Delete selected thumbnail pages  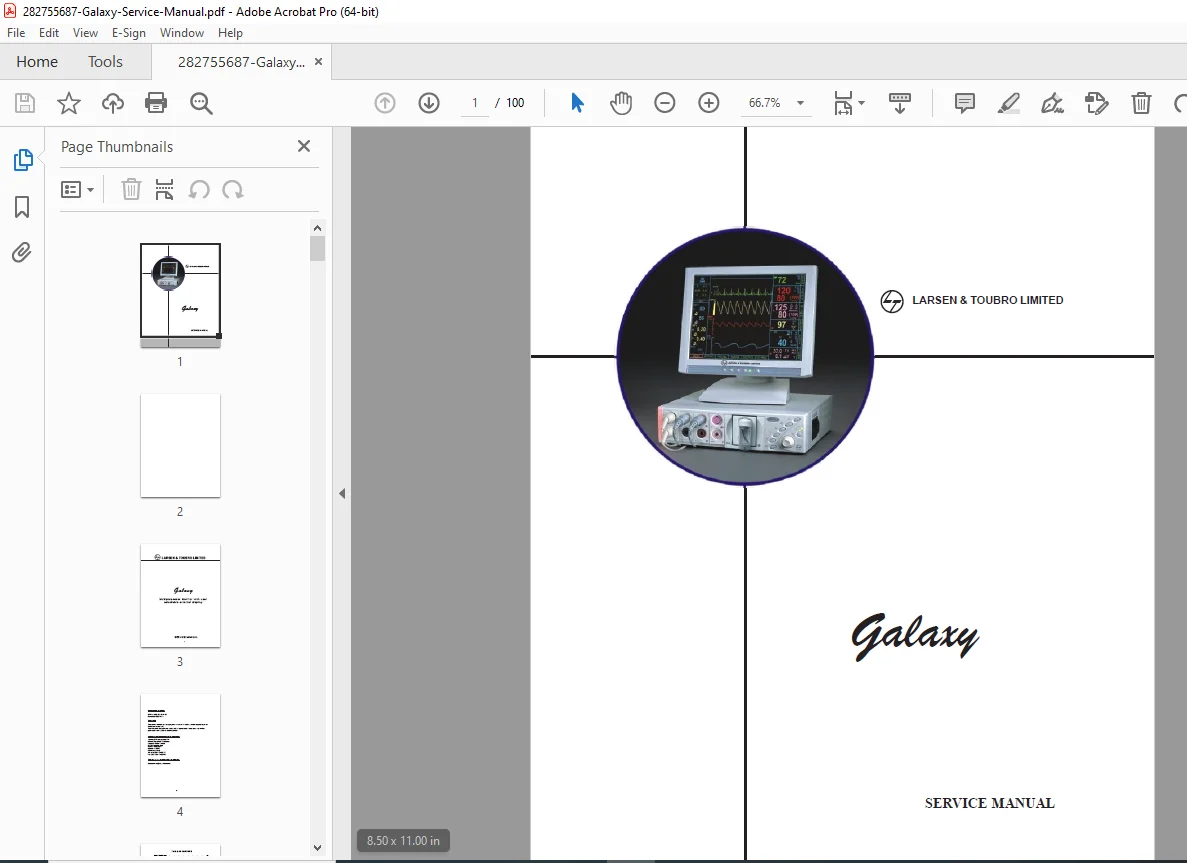(131, 189)
